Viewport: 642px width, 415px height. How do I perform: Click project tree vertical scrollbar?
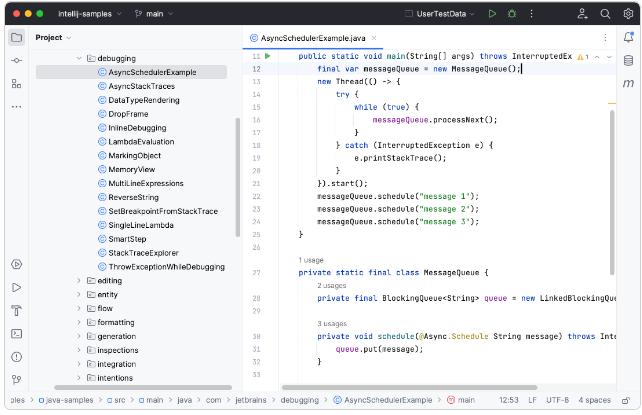(x=238, y=177)
